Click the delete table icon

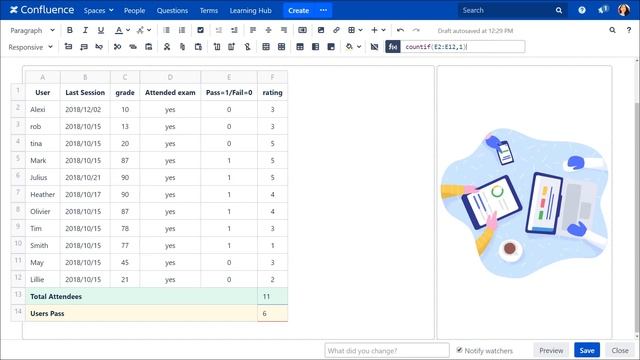click(374, 47)
